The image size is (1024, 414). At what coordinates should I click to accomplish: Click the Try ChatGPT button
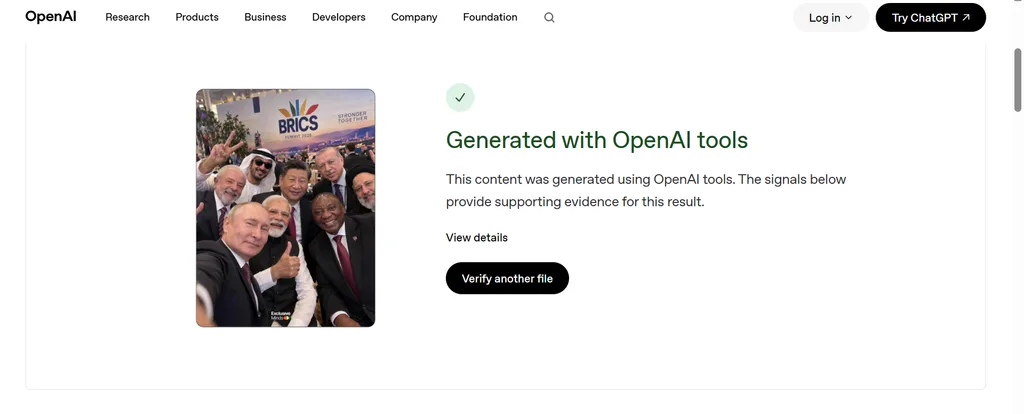pos(931,18)
